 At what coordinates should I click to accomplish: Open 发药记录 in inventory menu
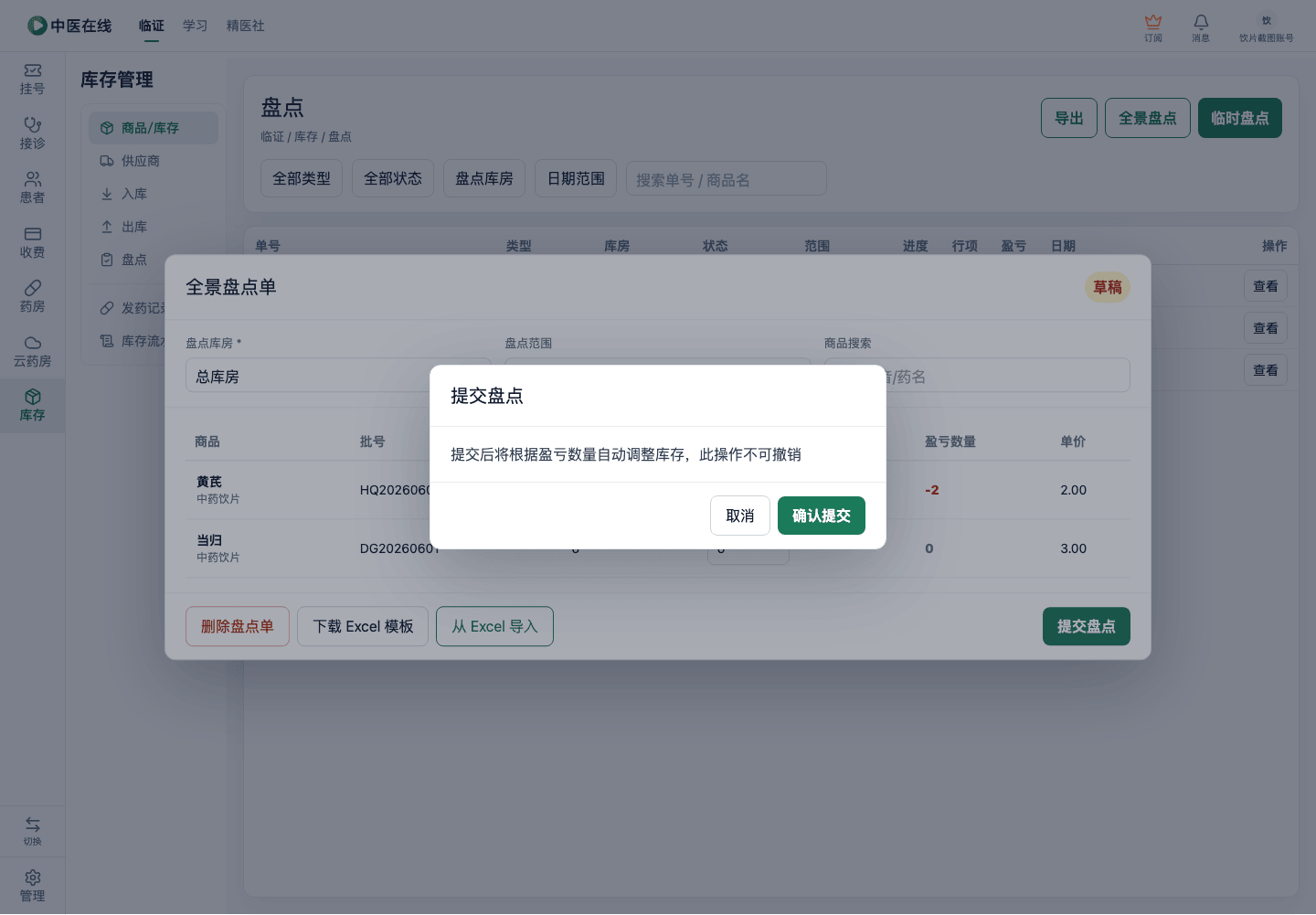click(133, 308)
